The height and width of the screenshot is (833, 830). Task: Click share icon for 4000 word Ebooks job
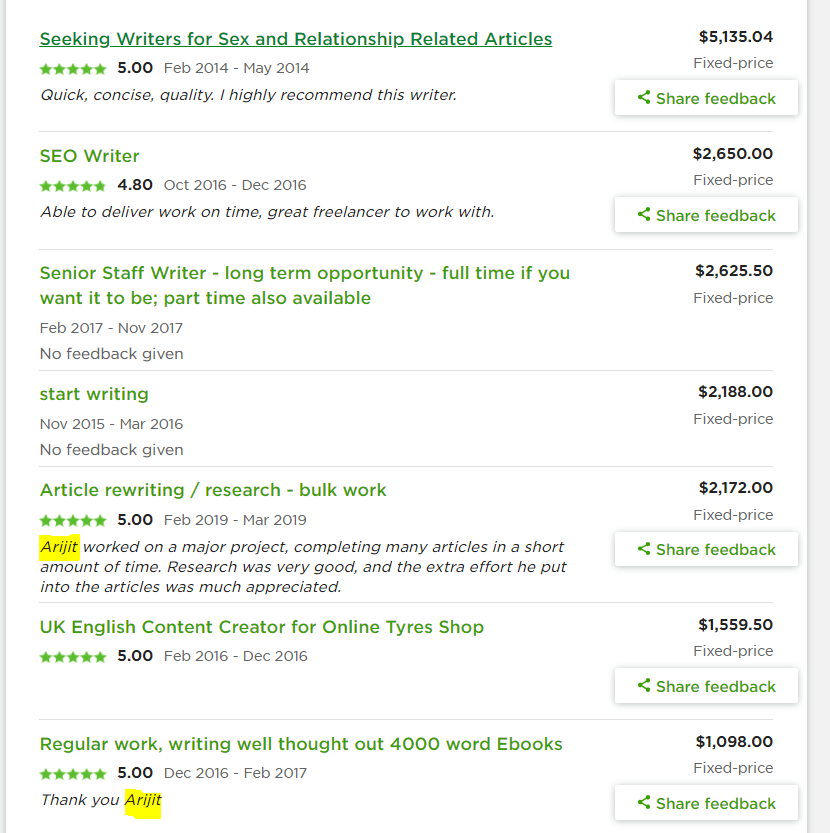point(644,803)
